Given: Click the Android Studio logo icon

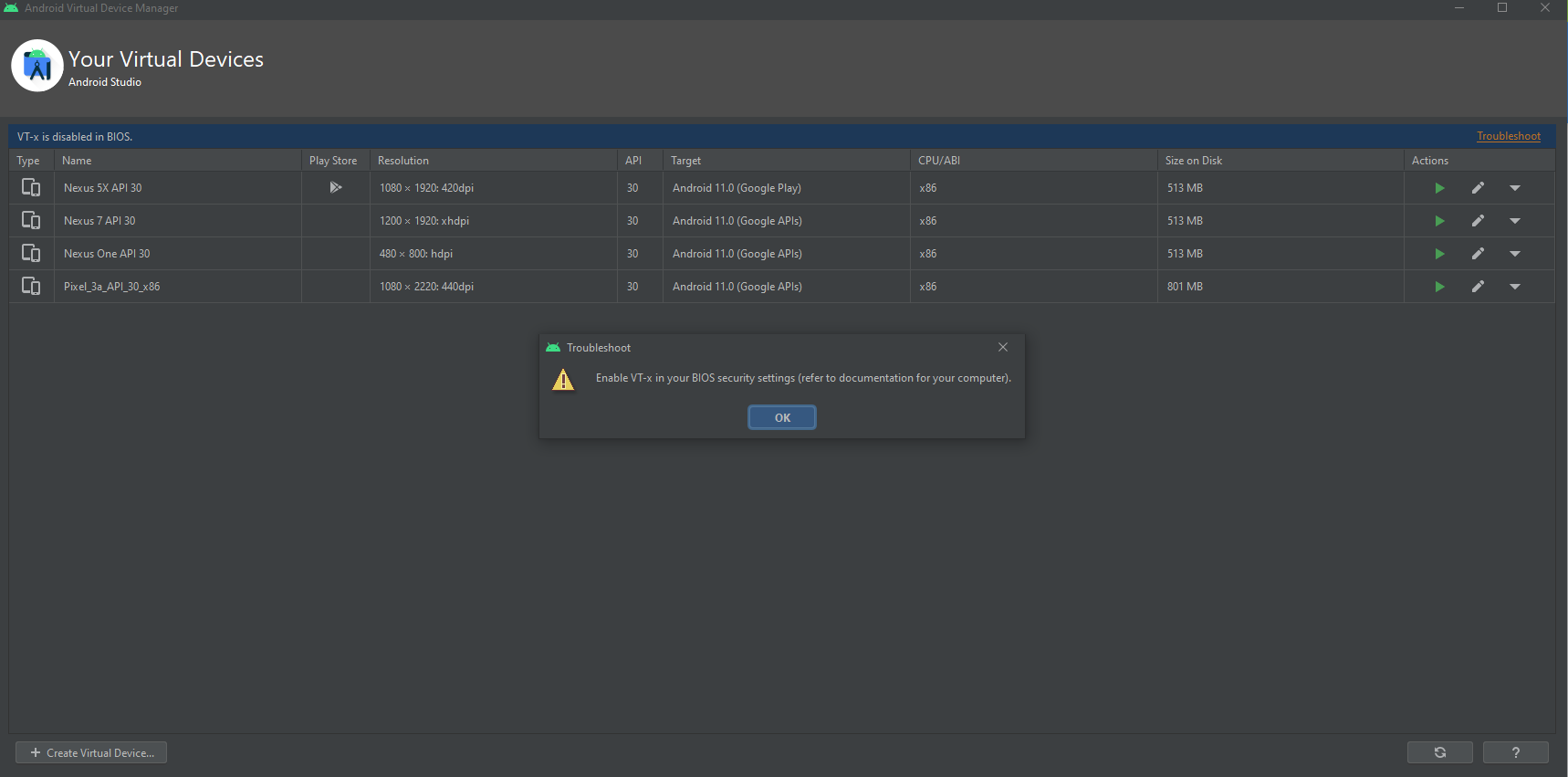Looking at the screenshot, I should coord(37,66).
